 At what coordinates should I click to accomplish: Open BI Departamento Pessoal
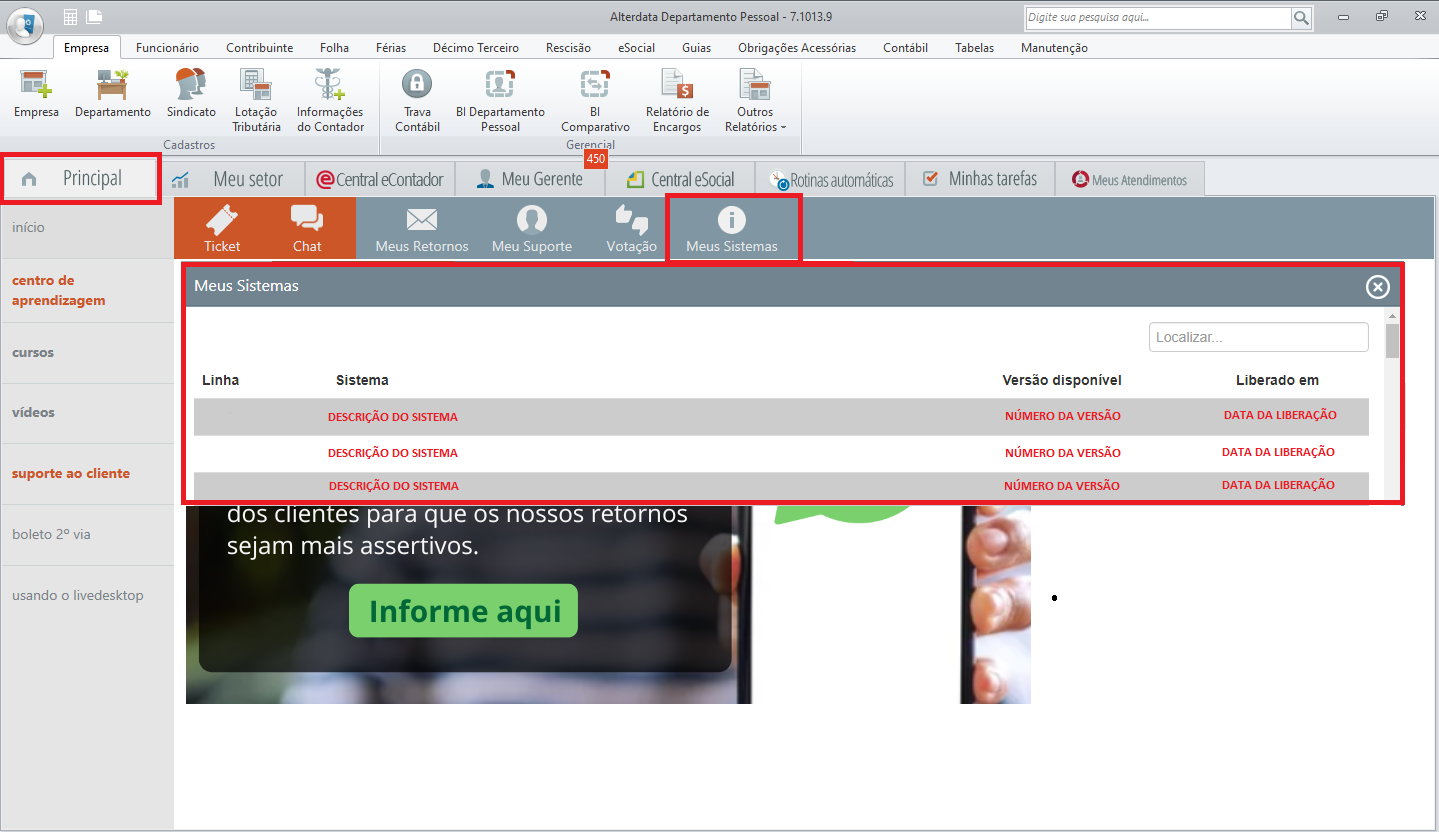[x=500, y=101]
